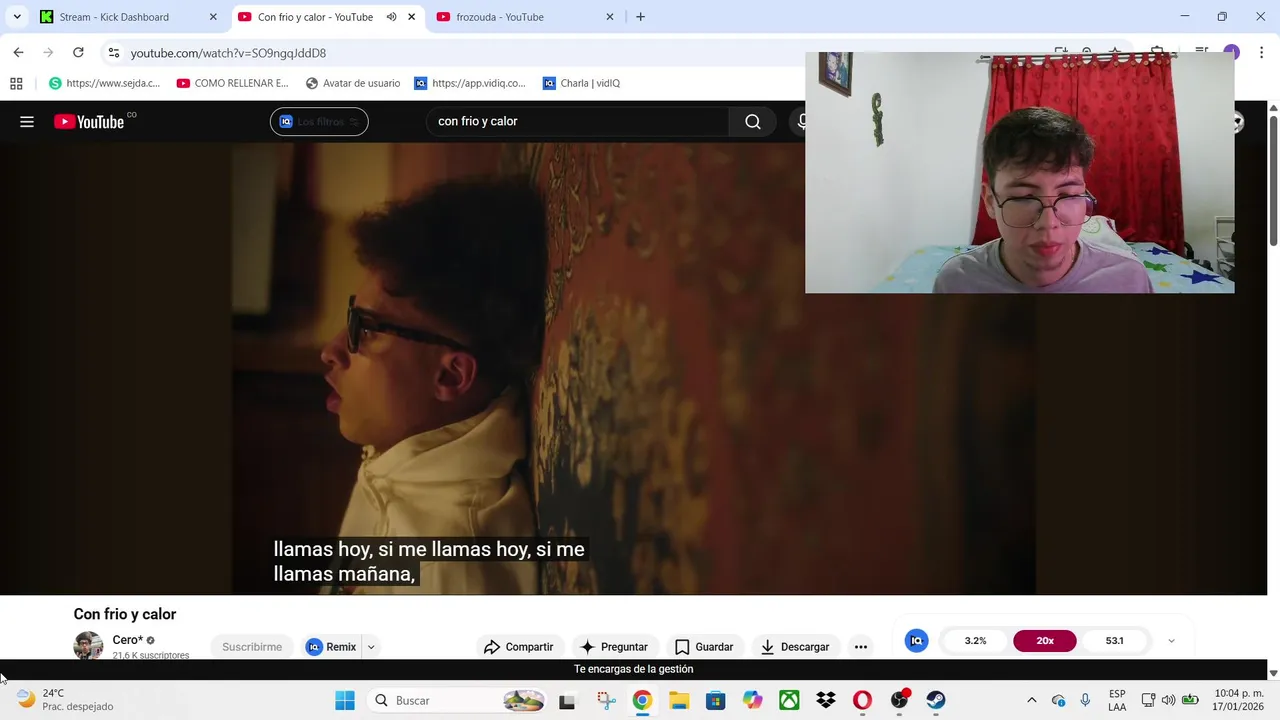Click the microphone tray icon
1280x720 pixels.
click(1085, 700)
